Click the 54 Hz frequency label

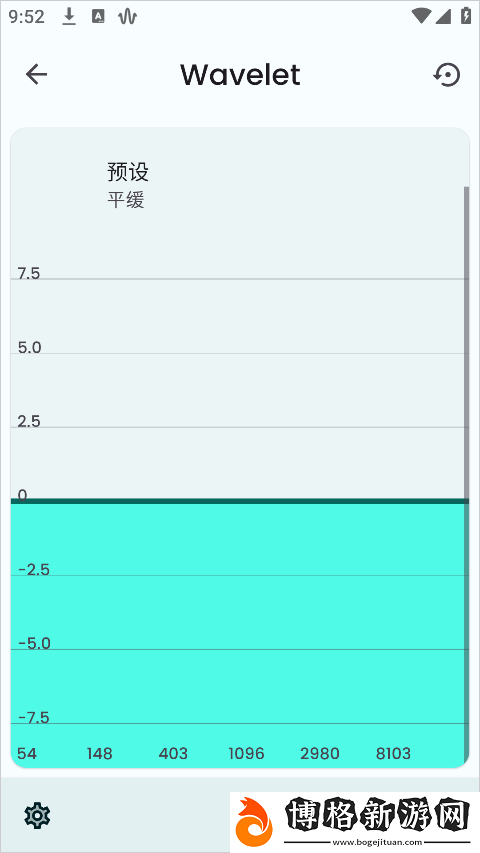27,753
